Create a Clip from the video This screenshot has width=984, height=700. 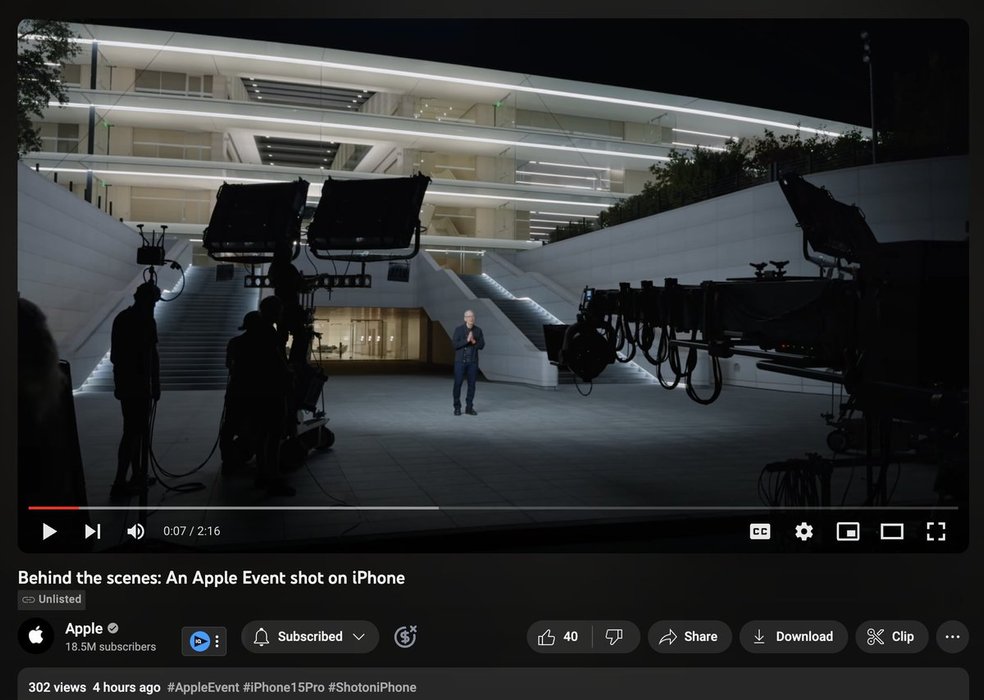[x=891, y=637]
